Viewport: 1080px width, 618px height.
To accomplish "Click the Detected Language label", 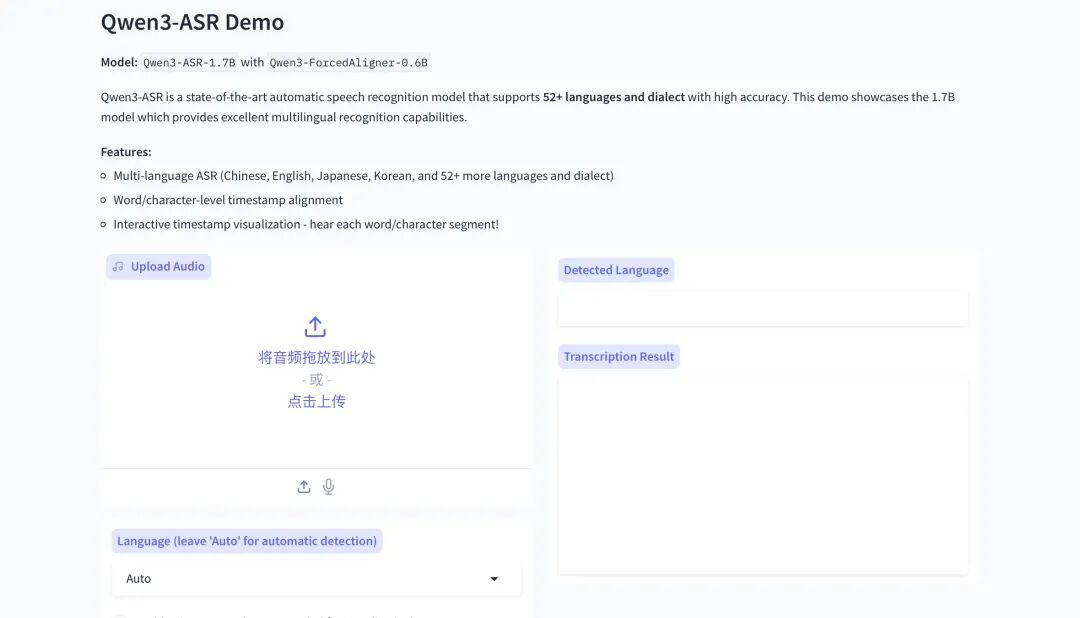I will point(616,270).
